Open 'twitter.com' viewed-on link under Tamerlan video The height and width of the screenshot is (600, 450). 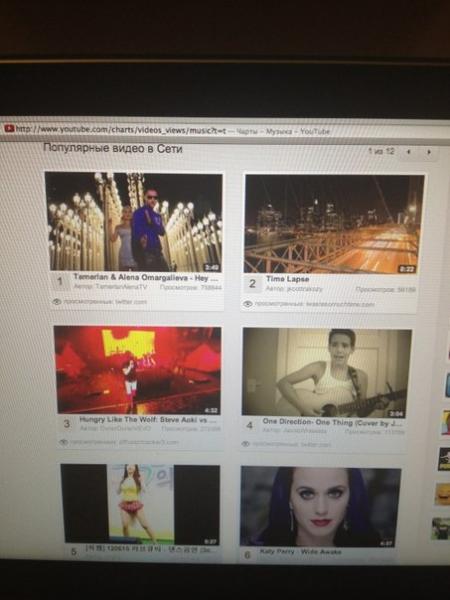point(131,302)
